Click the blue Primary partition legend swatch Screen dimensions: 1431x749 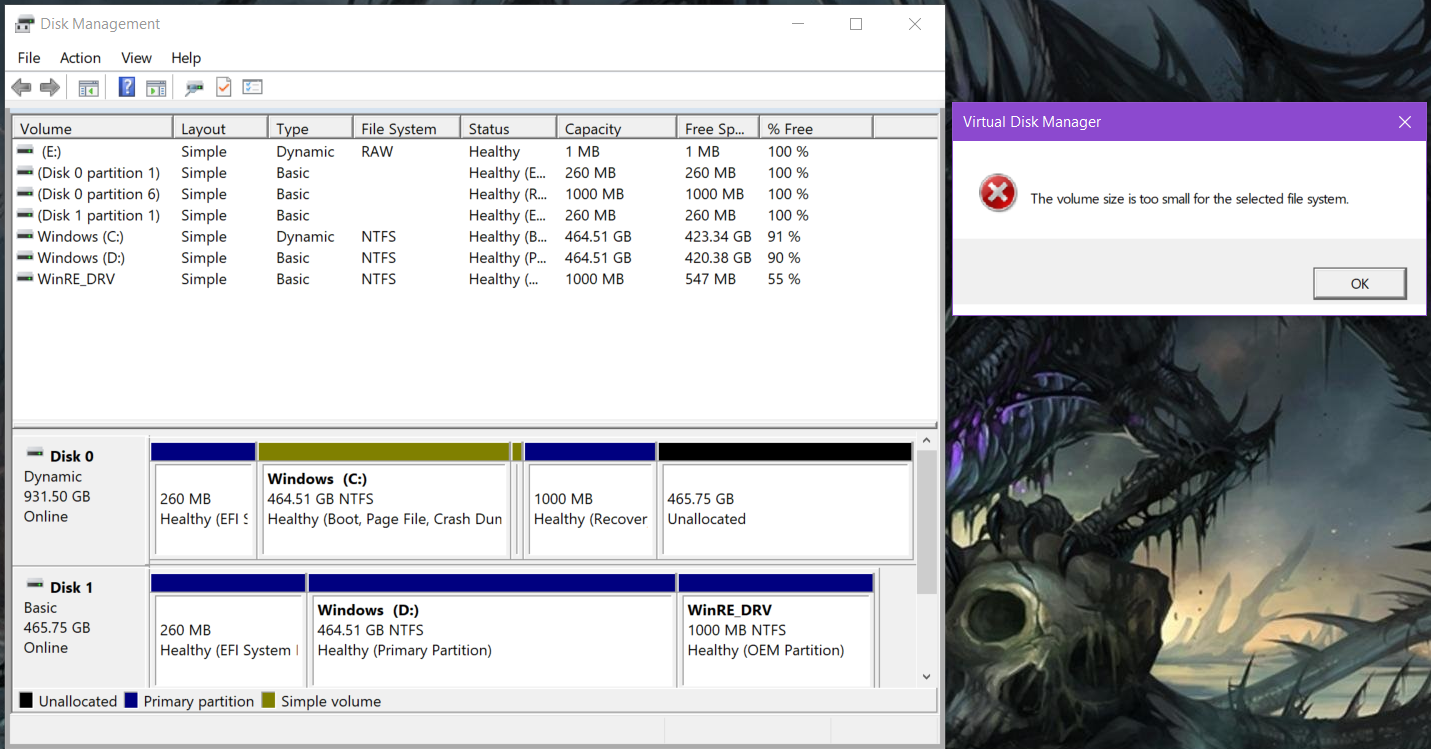coord(131,700)
